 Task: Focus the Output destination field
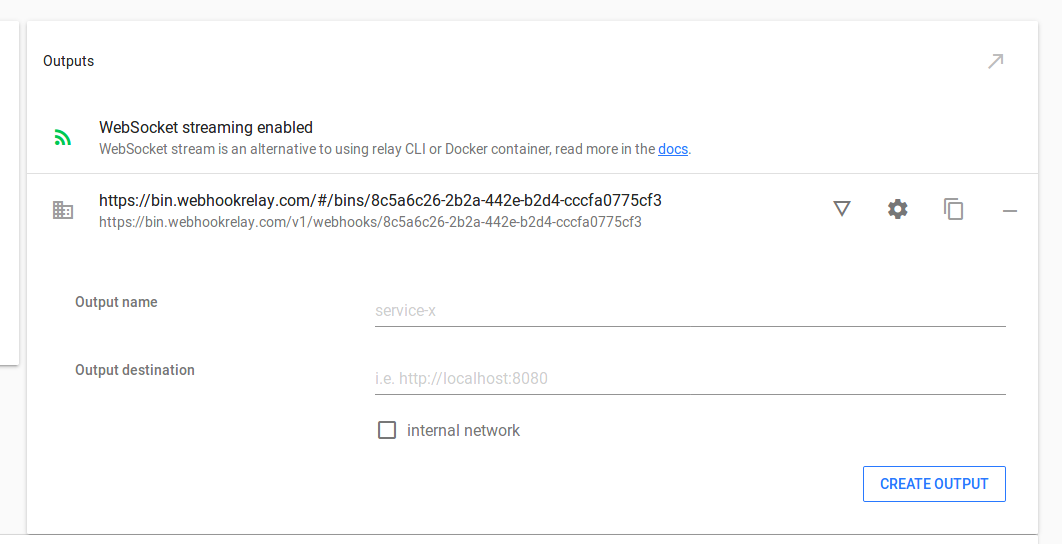[690, 378]
